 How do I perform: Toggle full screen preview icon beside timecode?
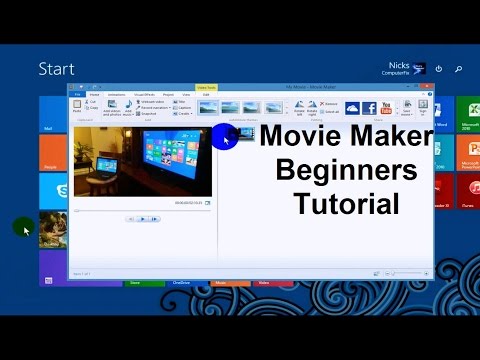tap(208, 203)
